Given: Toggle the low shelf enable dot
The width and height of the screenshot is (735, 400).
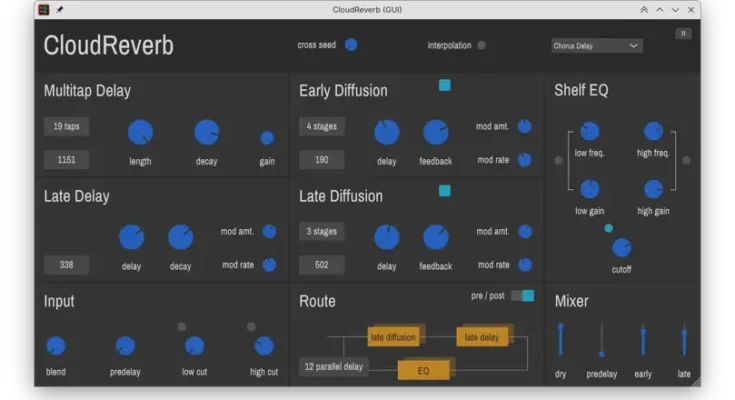Looking at the screenshot, I should pos(558,160).
